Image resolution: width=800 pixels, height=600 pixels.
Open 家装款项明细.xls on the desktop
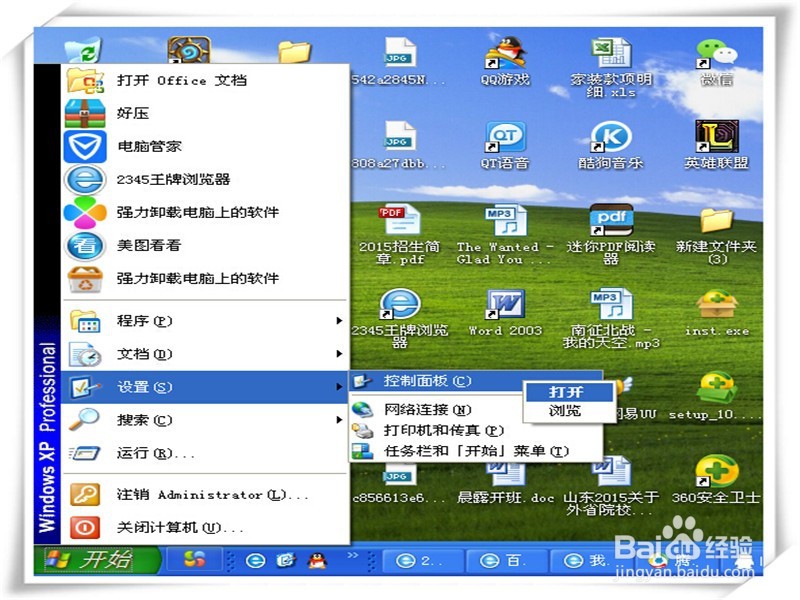[x=611, y=66]
